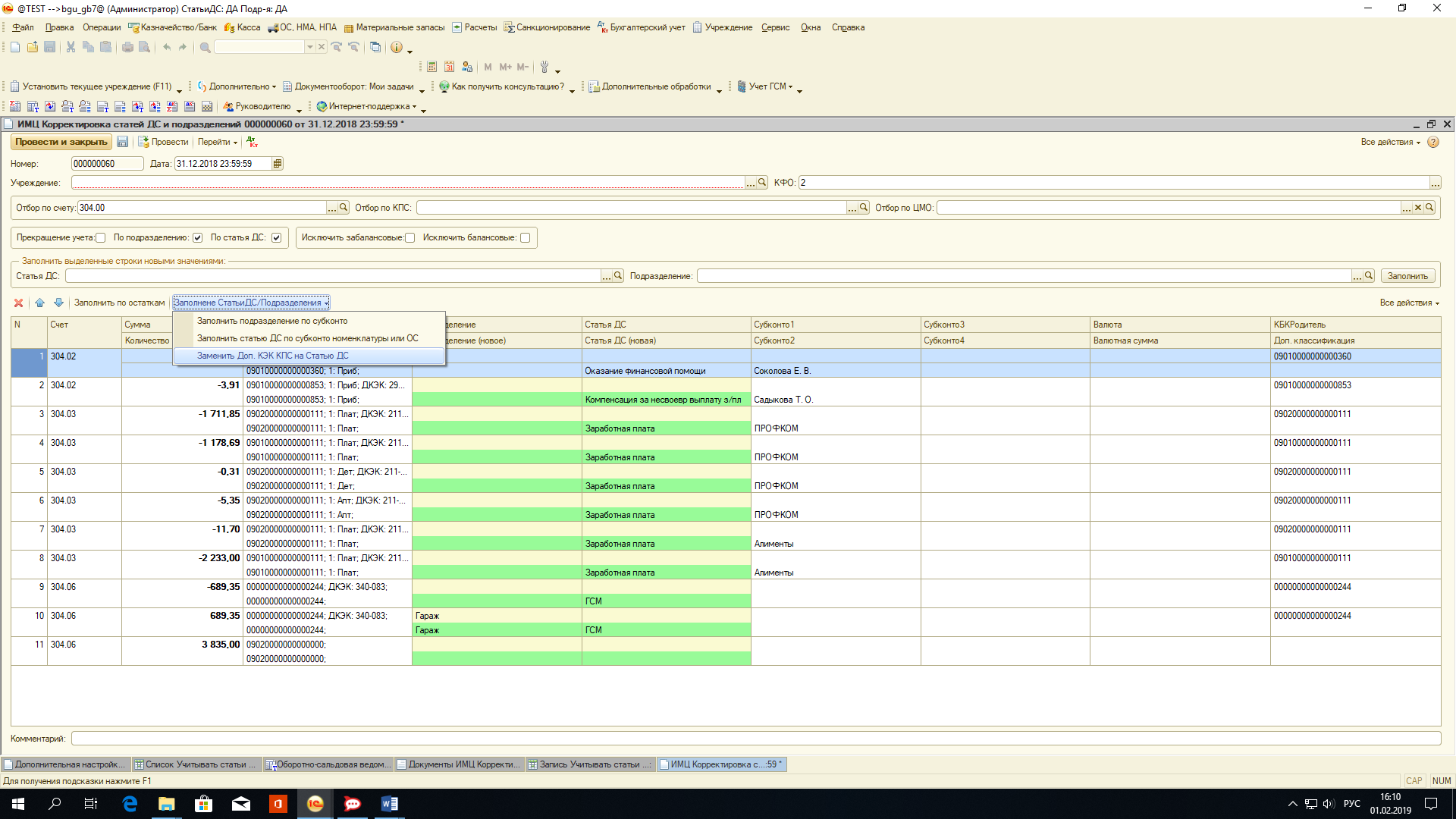Screen dimensions: 1456x819
Task: Click the red delete row icon
Action: point(18,303)
